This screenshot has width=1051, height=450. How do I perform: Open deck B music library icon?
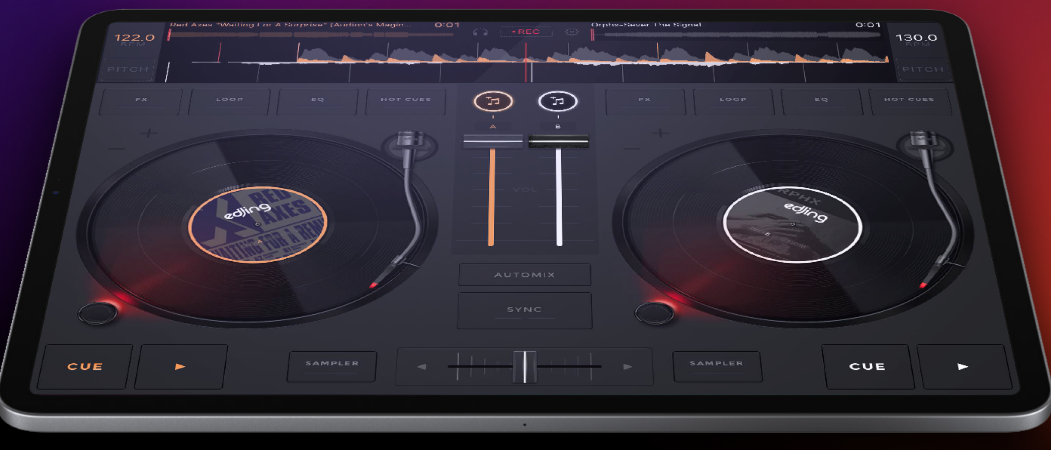pos(558,102)
